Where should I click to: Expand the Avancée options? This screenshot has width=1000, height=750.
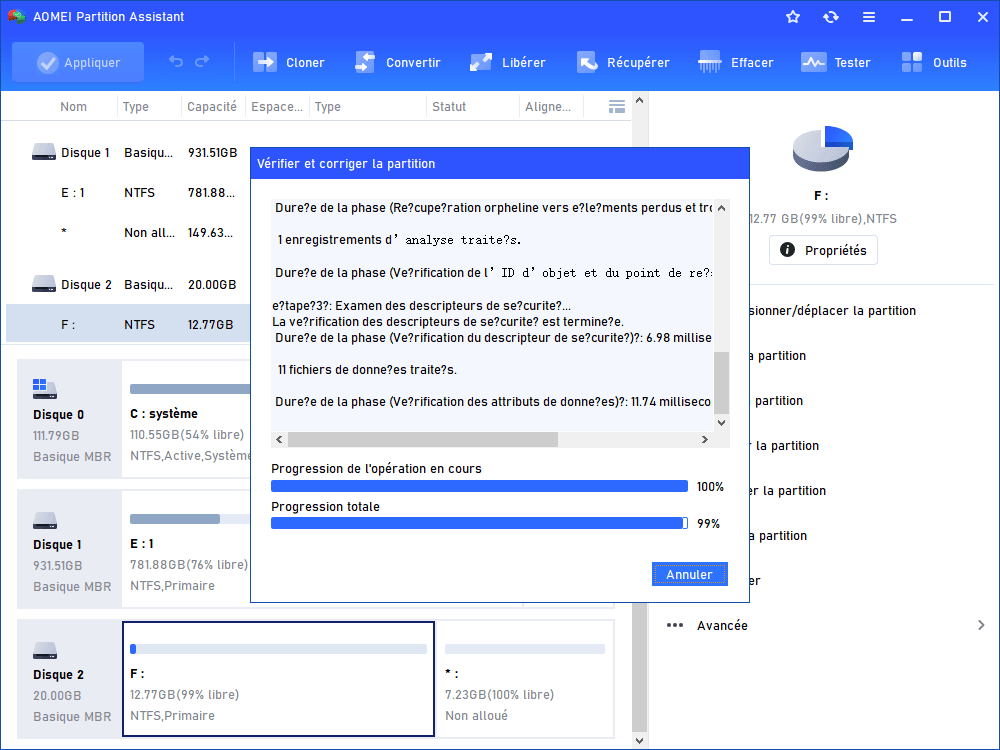pyautogui.click(x=722, y=625)
